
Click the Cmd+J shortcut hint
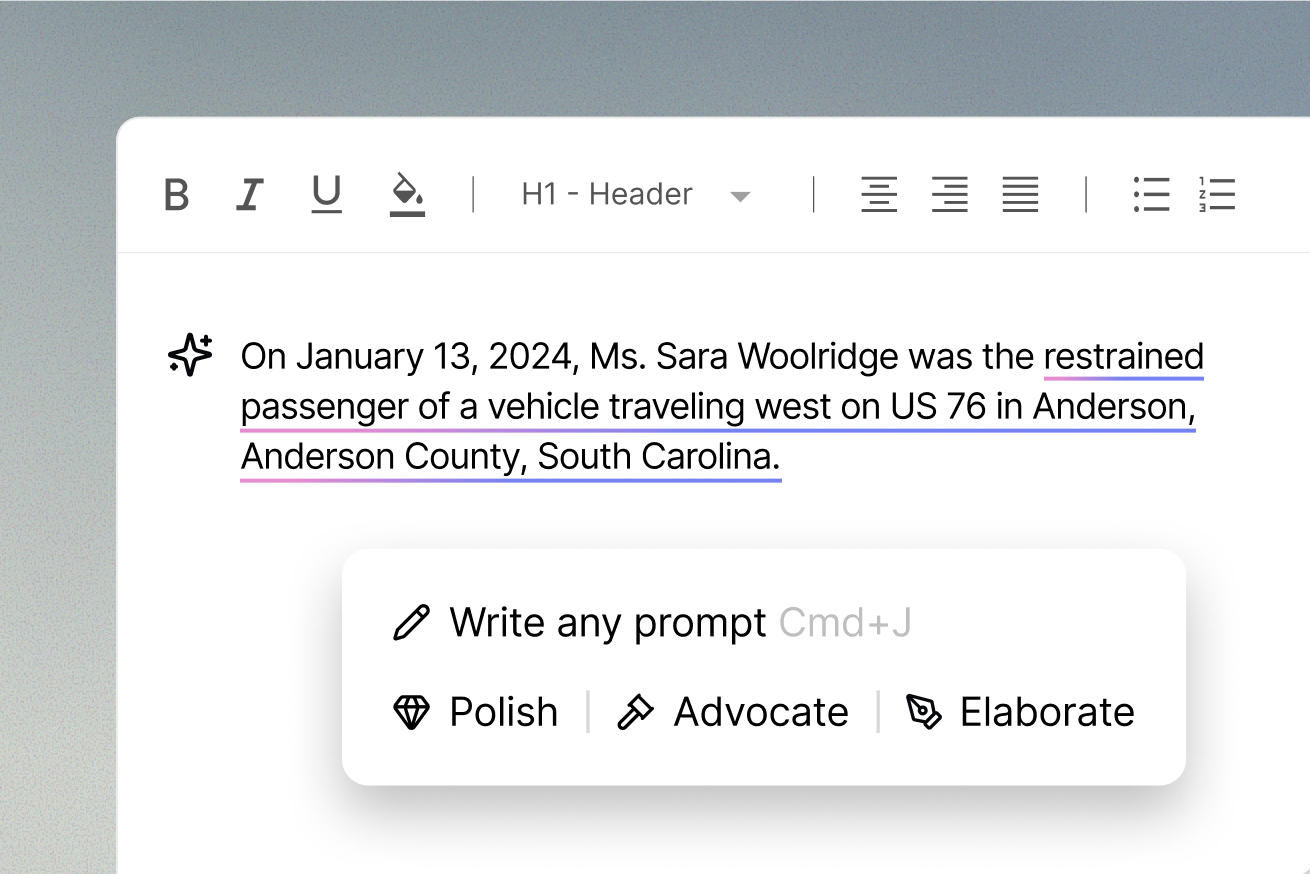pyautogui.click(x=845, y=623)
